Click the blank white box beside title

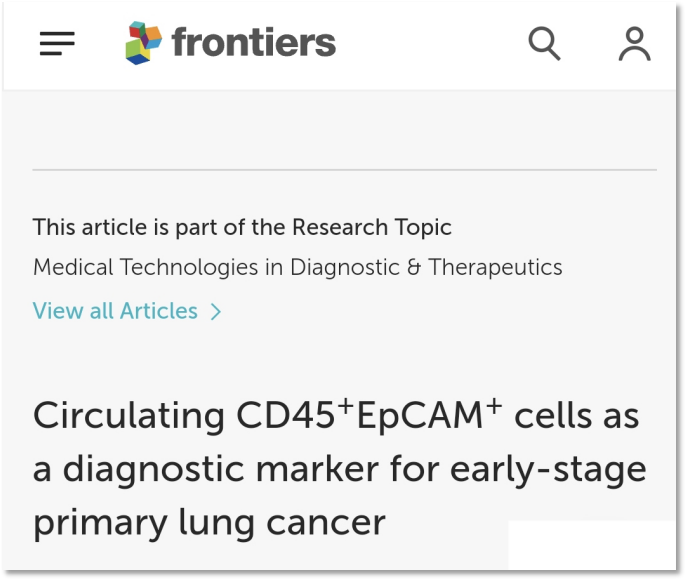pos(592,544)
